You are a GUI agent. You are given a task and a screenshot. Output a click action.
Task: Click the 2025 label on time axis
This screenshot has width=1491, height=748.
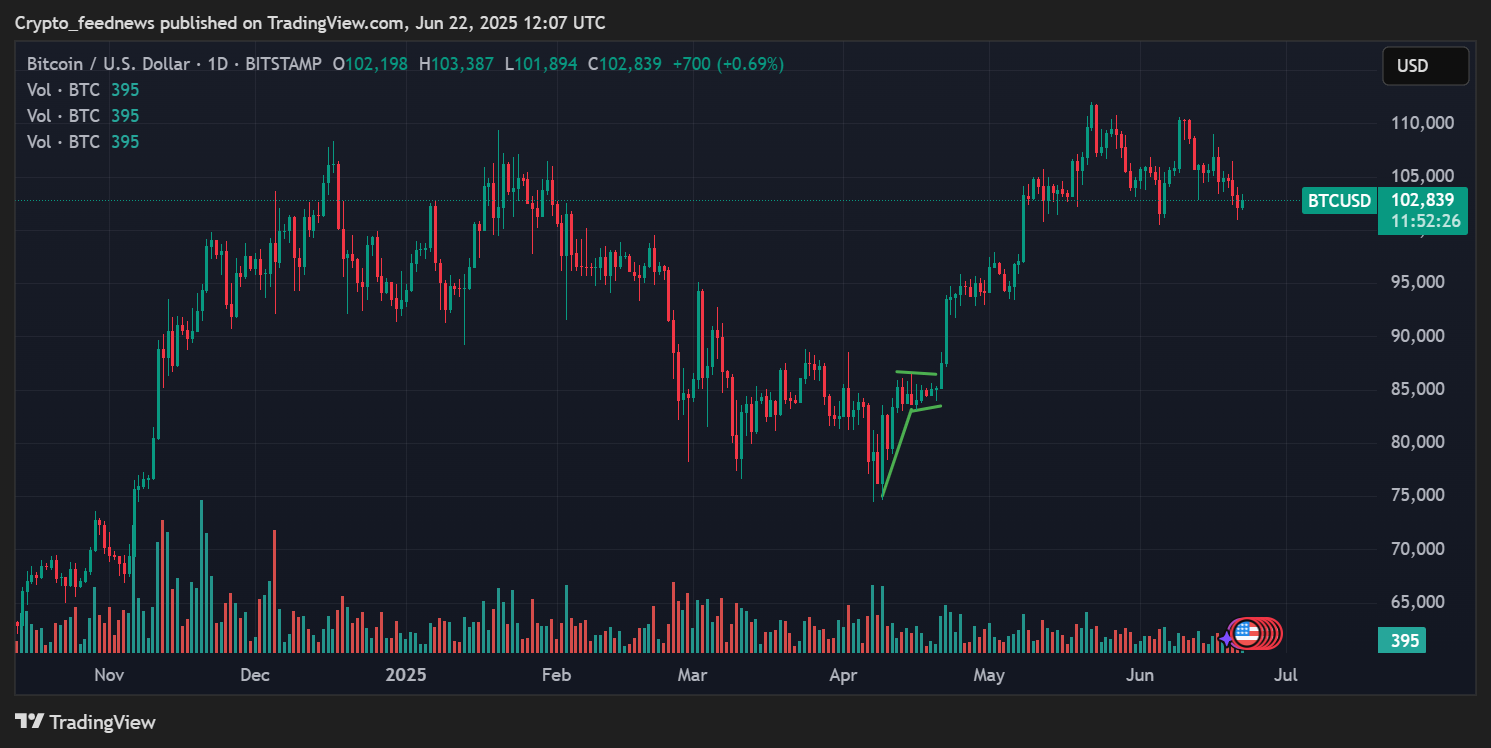[406, 675]
